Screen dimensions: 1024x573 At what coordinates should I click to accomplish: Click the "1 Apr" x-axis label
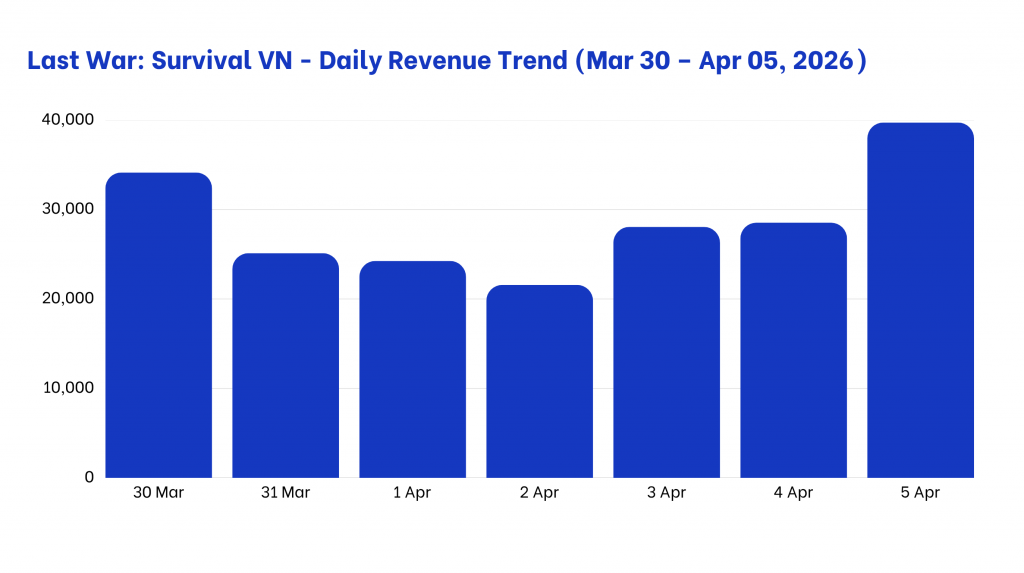click(412, 493)
